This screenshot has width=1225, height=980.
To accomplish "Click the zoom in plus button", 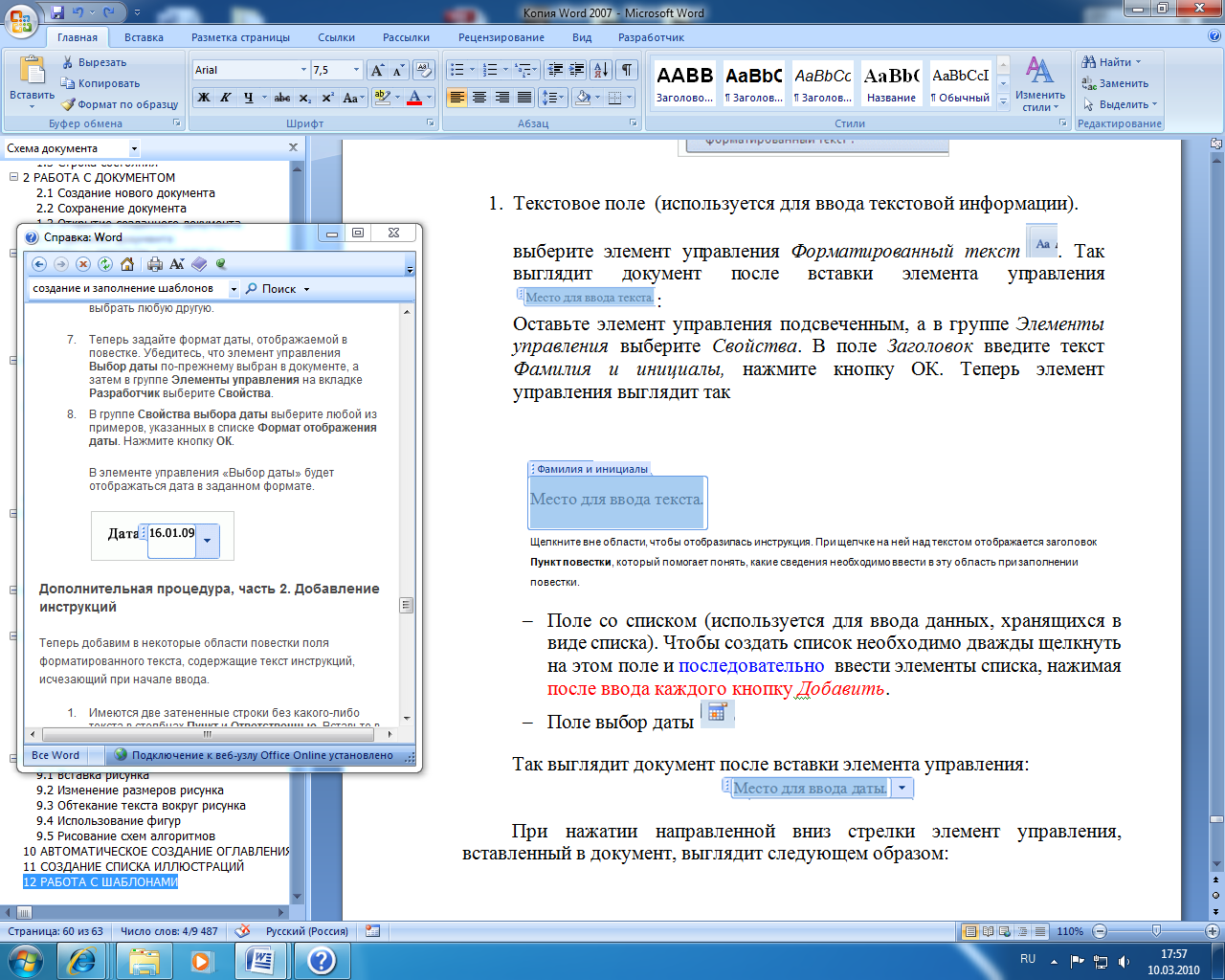I will tap(1213, 931).
